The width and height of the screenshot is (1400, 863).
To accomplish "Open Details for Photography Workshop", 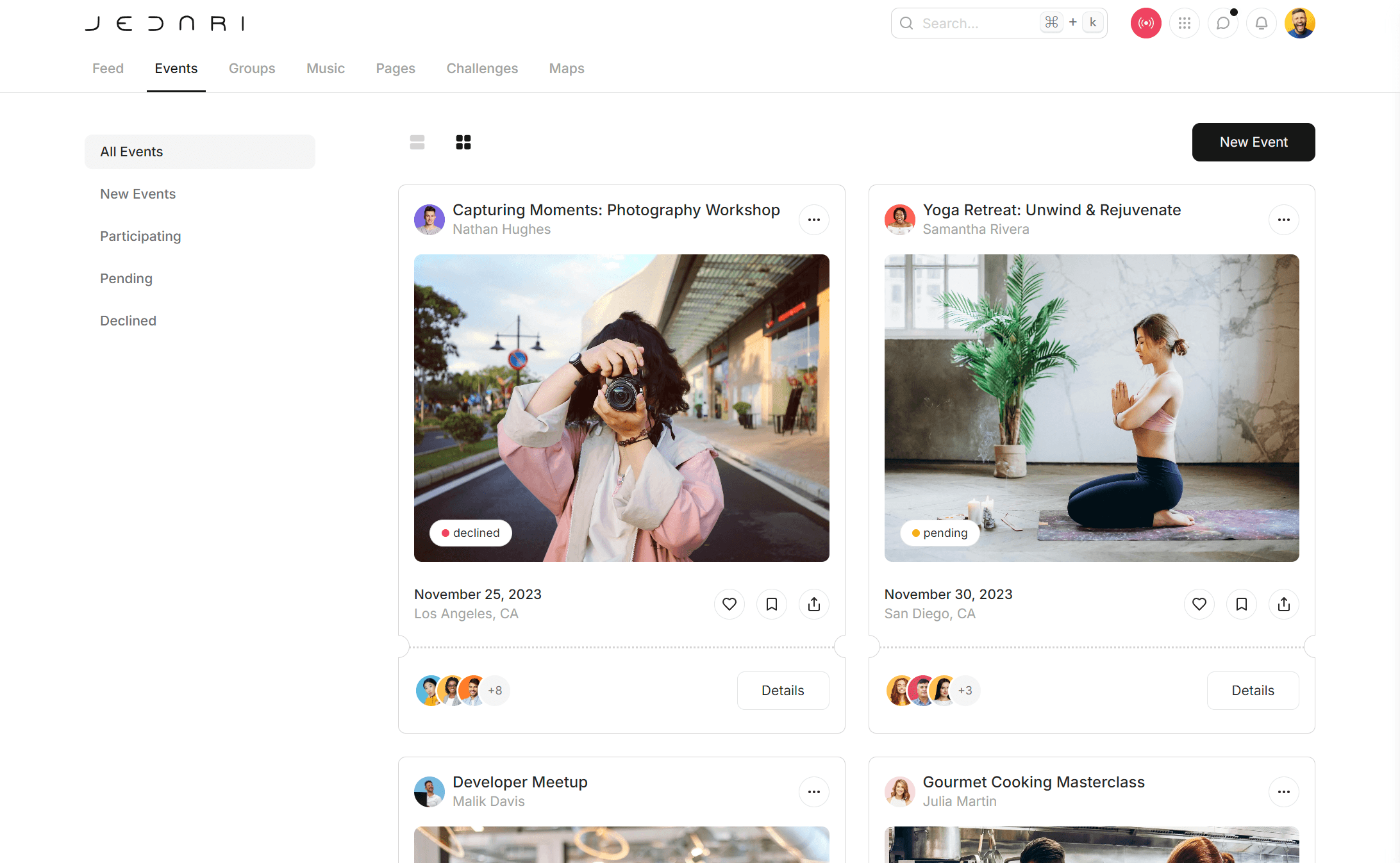I will pyautogui.click(x=783, y=691).
